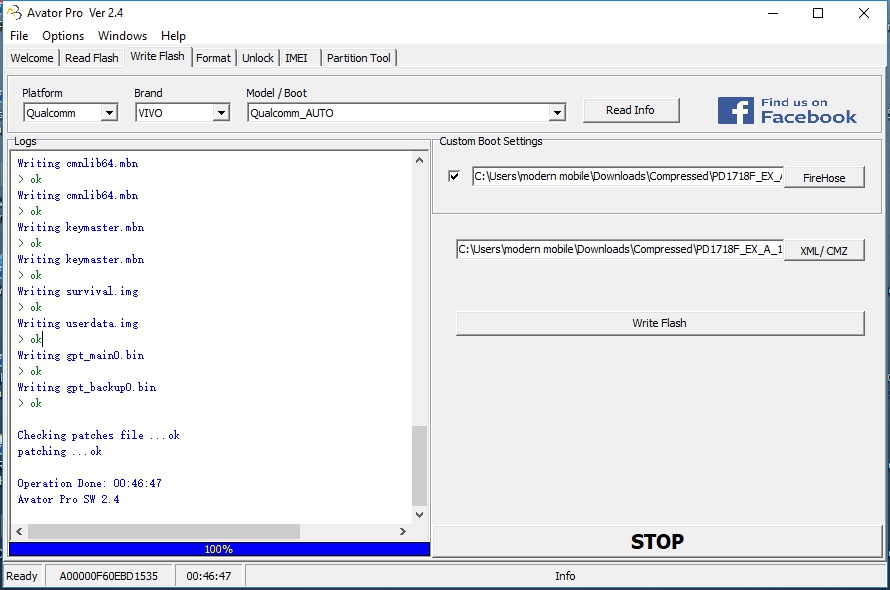Click the Info status bar panel
Screen dimensions: 890x590
(565, 576)
